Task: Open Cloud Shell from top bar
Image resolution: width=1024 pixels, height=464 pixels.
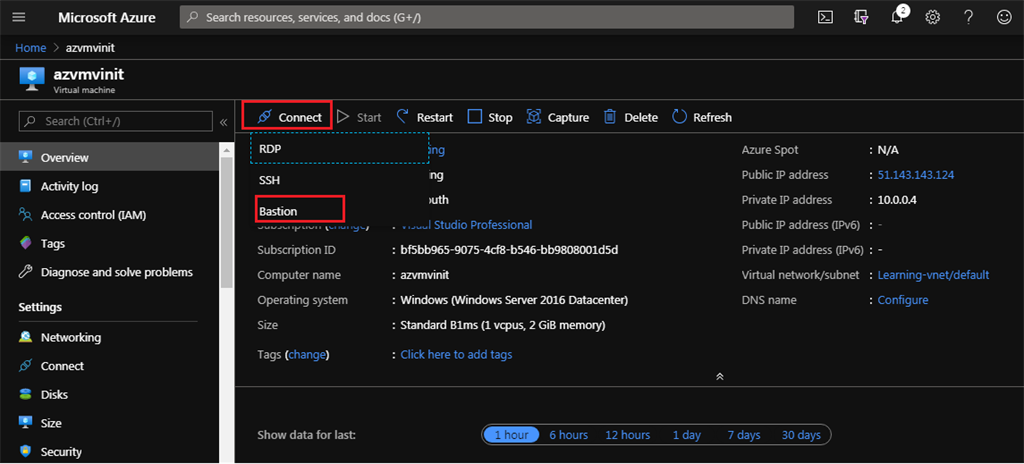Action: click(825, 18)
